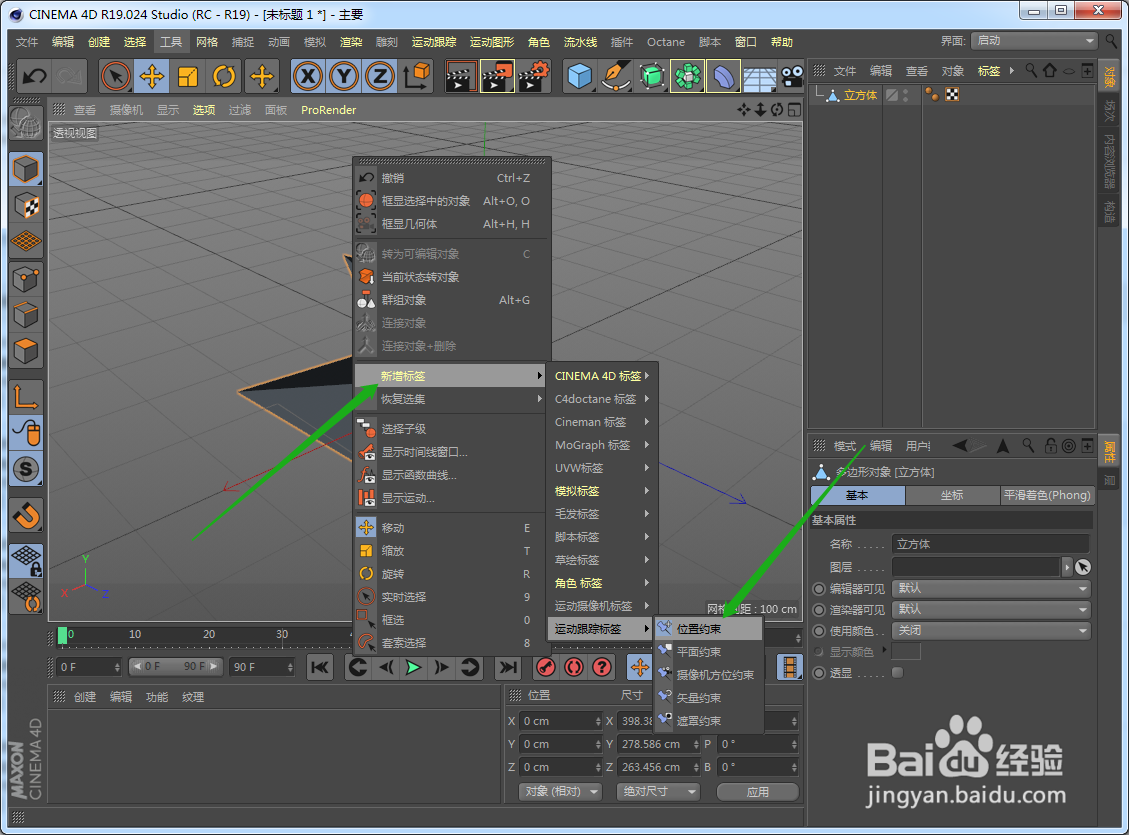Image resolution: width=1129 pixels, height=835 pixels.
Task: Switch to texture mode in left palette
Action: (26, 206)
